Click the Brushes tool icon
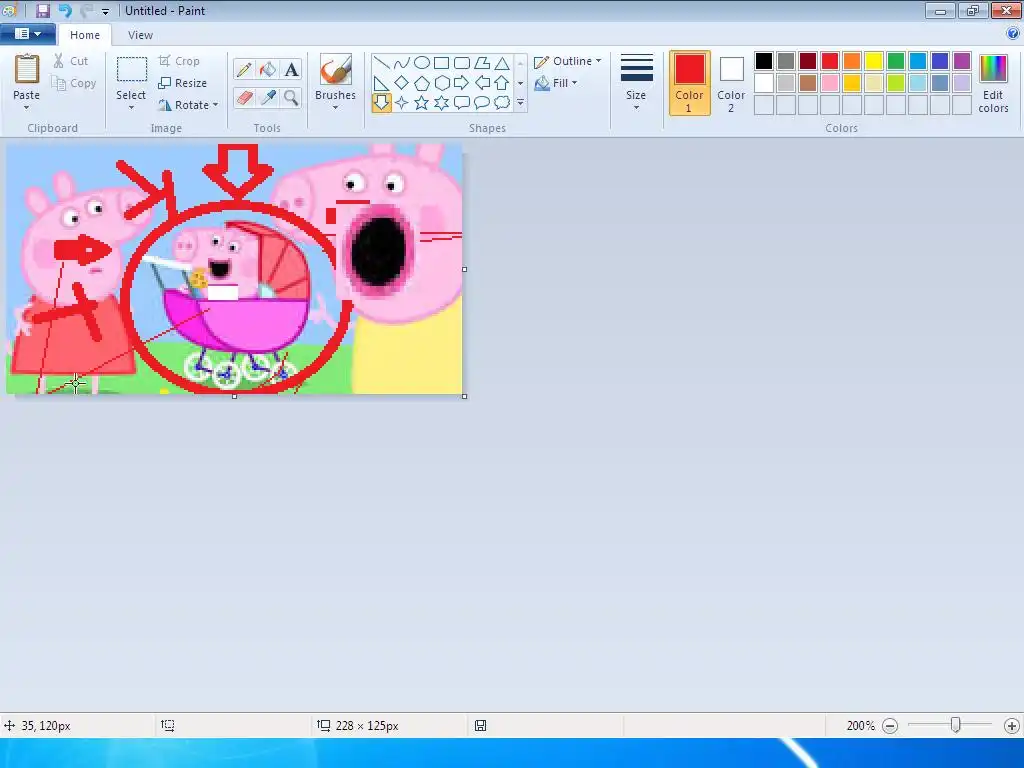 (336, 69)
